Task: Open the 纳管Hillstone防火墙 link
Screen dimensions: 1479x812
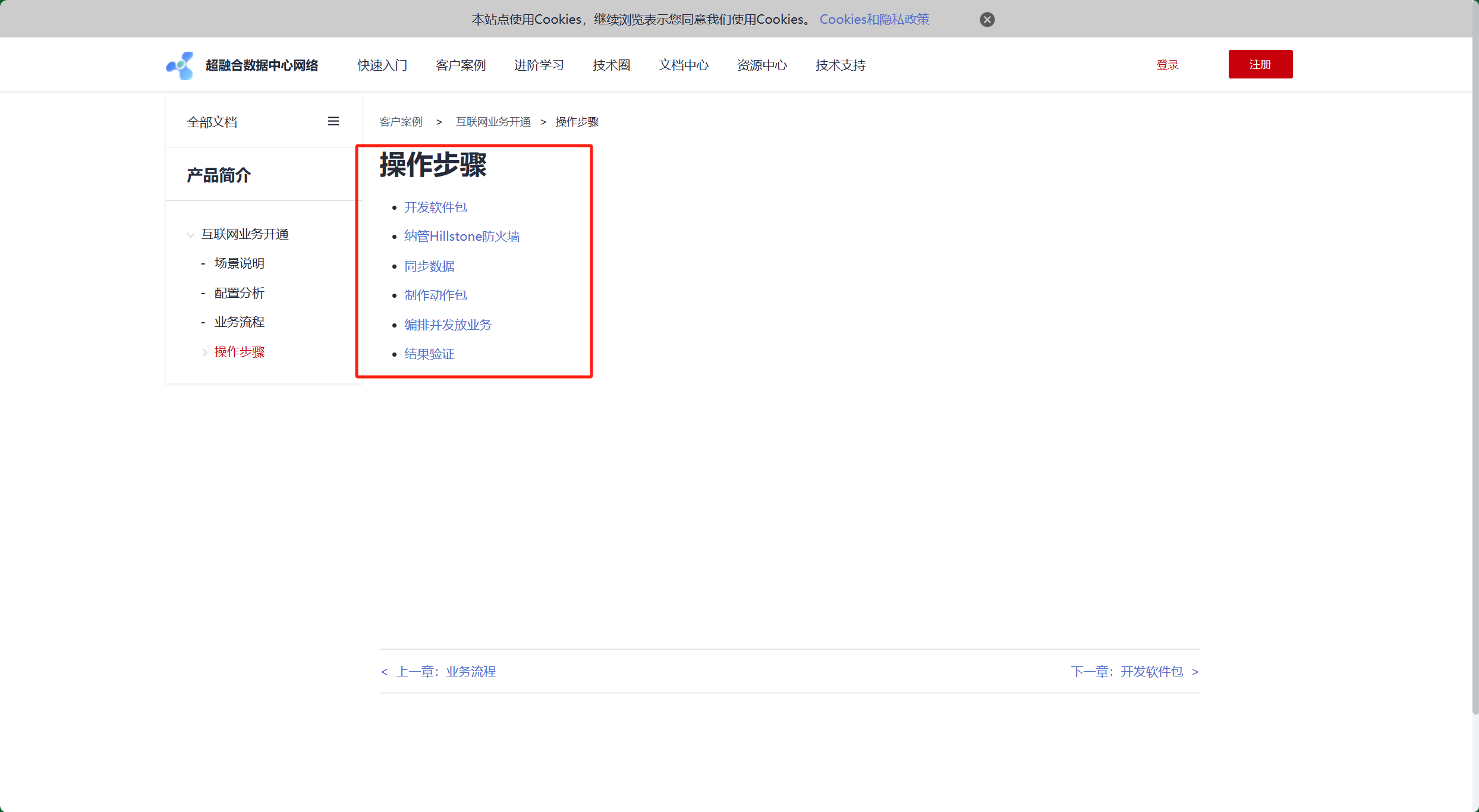Action: point(462,237)
